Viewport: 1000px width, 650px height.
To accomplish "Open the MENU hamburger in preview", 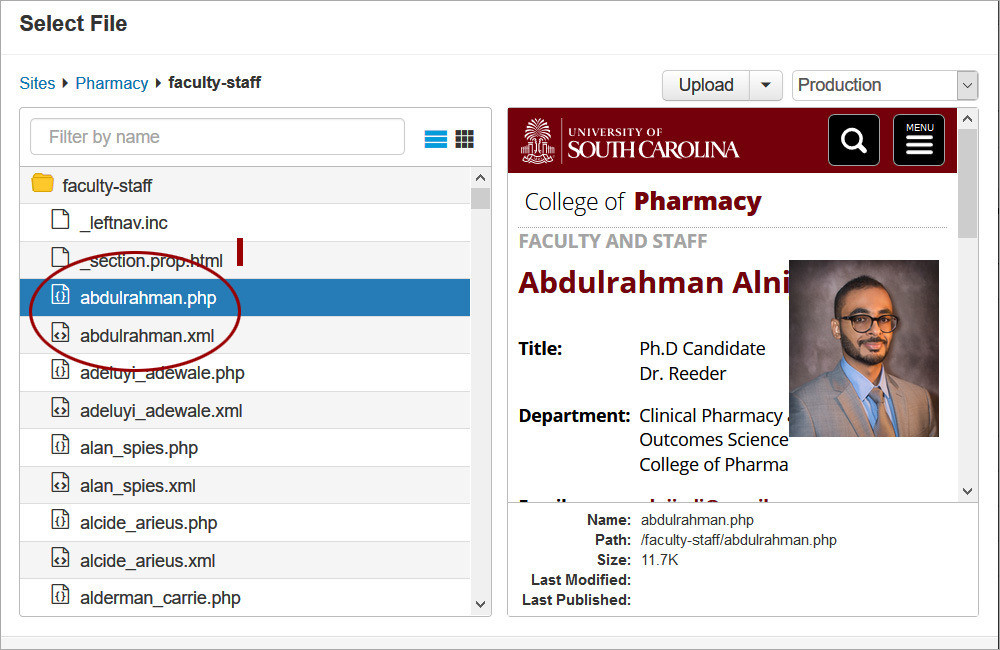I will (919, 140).
